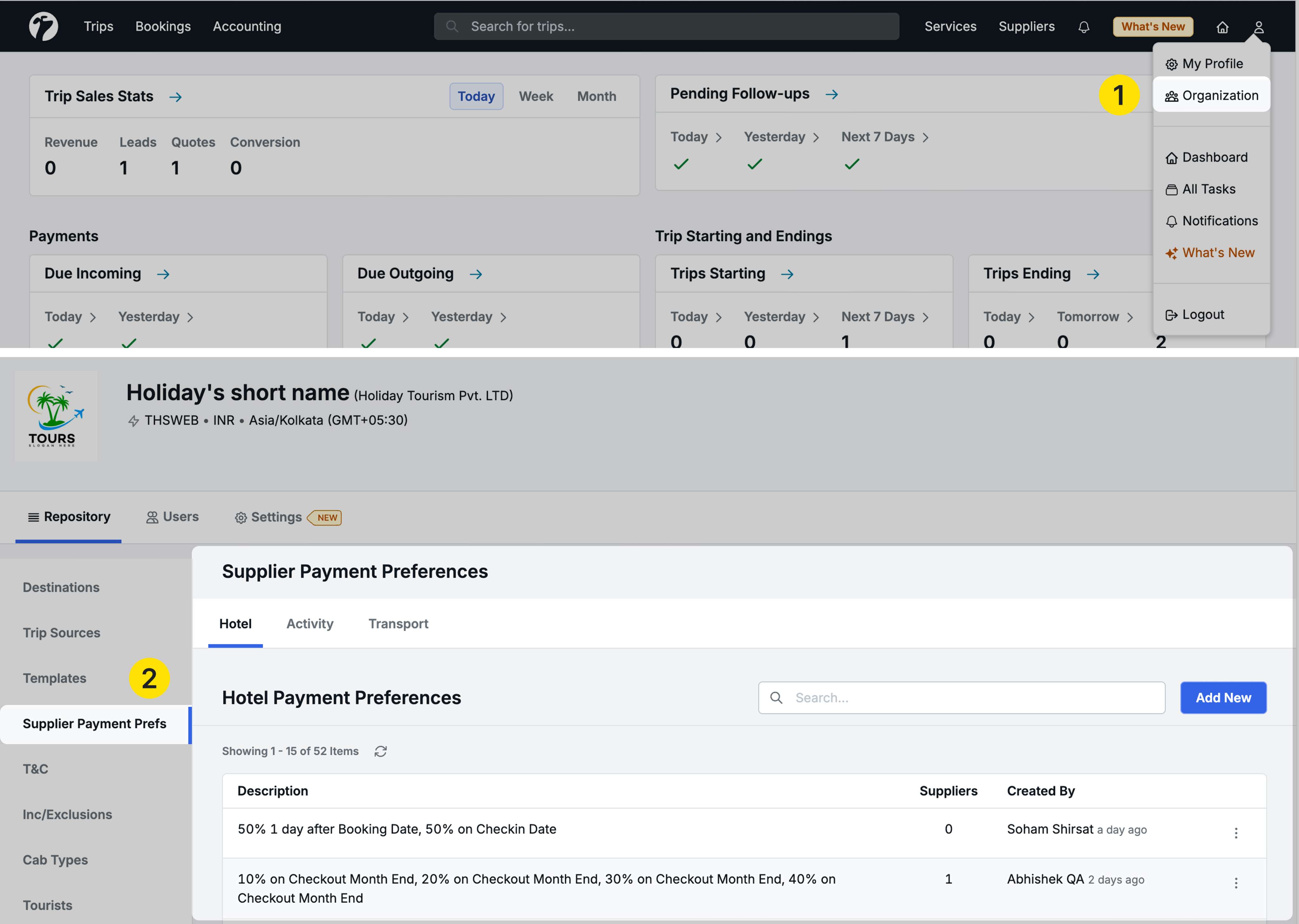Image resolution: width=1299 pixels, height=924 pixels.
Task: Open three-dot menu for Soham Shirsat row
Action: [1235, 832]
